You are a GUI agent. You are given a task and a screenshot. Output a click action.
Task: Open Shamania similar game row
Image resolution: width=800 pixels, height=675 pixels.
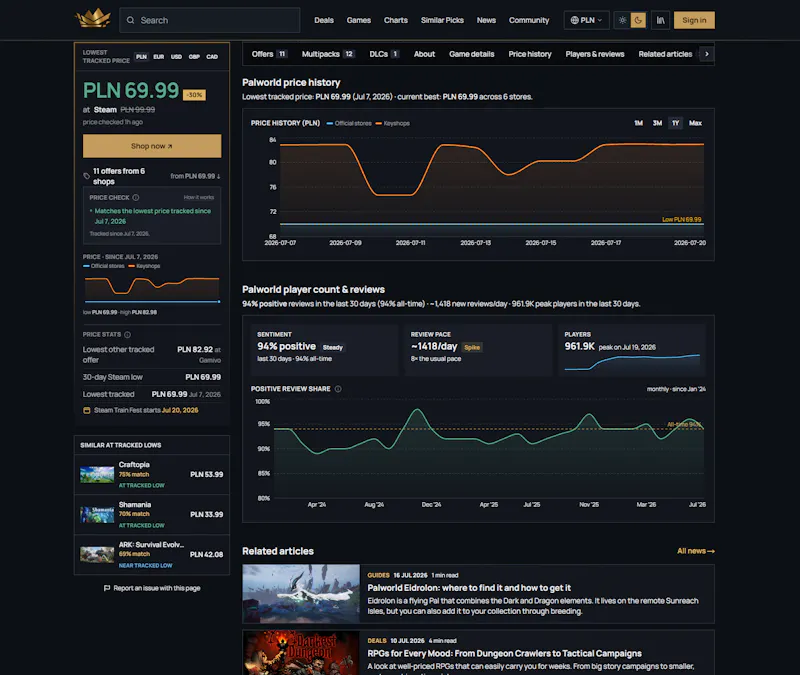point(152,514)
